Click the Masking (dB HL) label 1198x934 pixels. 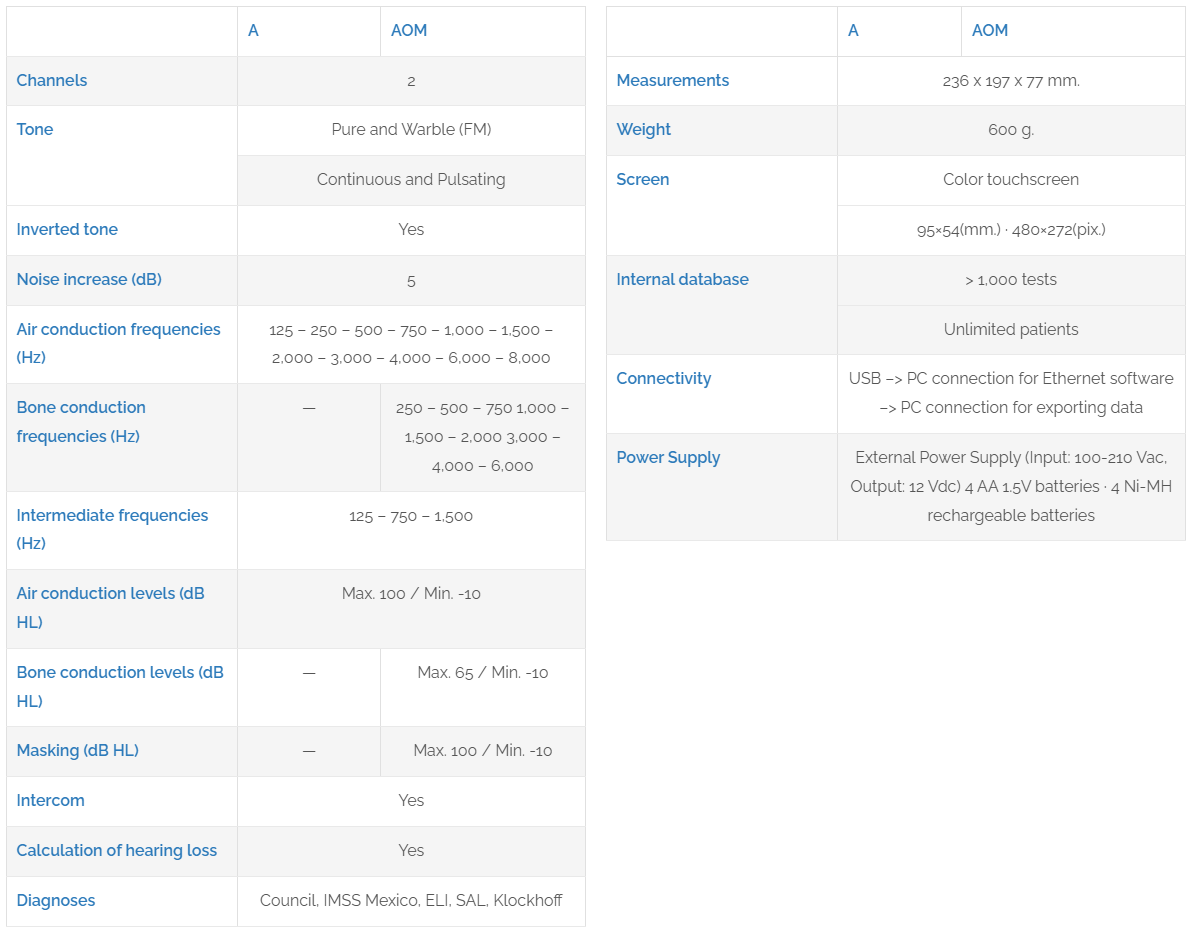(x=77, y=750)
